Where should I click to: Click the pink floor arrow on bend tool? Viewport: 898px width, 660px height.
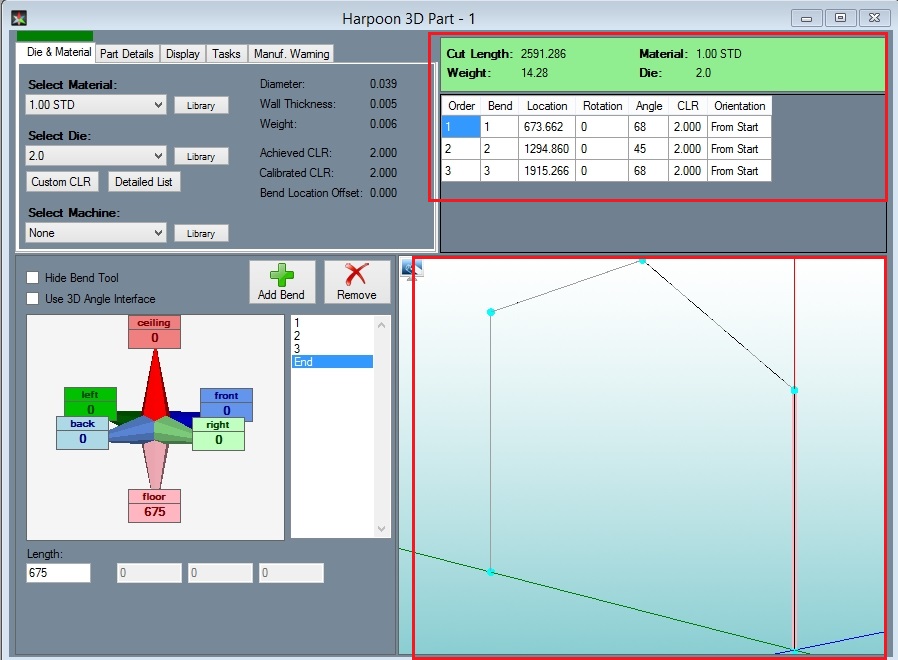pyautogui.click(x=155, y=464)
